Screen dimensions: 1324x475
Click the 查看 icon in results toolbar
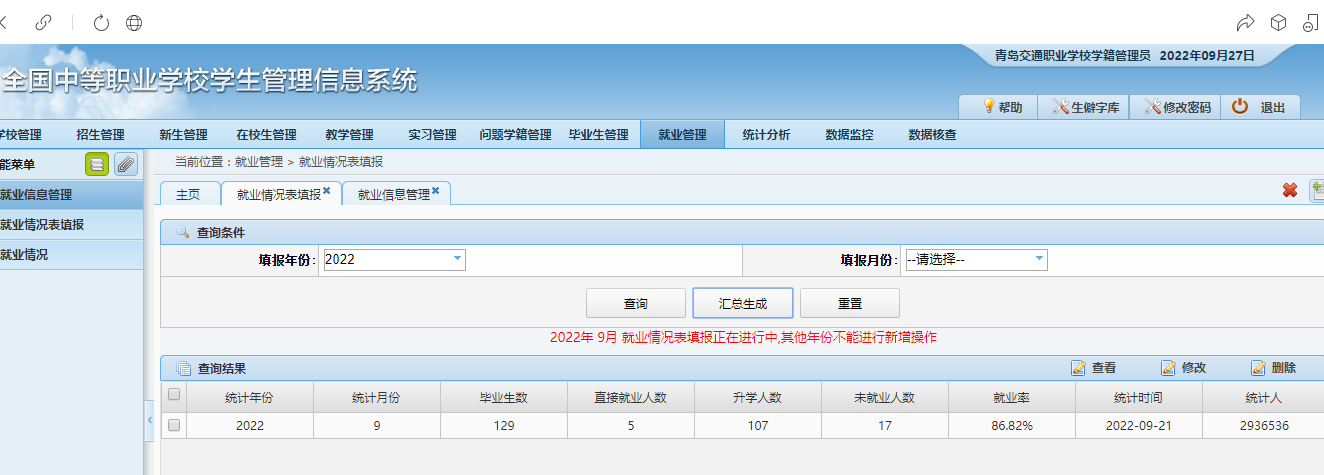[x=1079, y=368]
